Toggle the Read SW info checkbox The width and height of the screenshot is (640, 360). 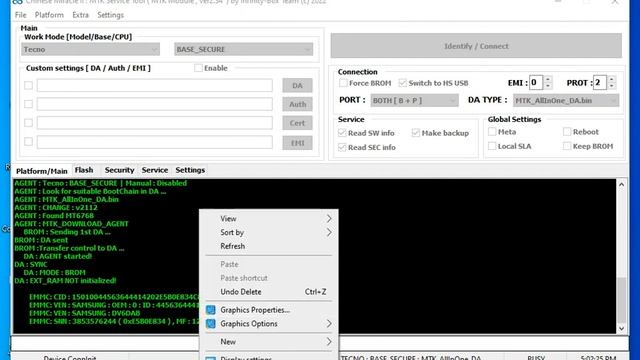click(342, 133)
